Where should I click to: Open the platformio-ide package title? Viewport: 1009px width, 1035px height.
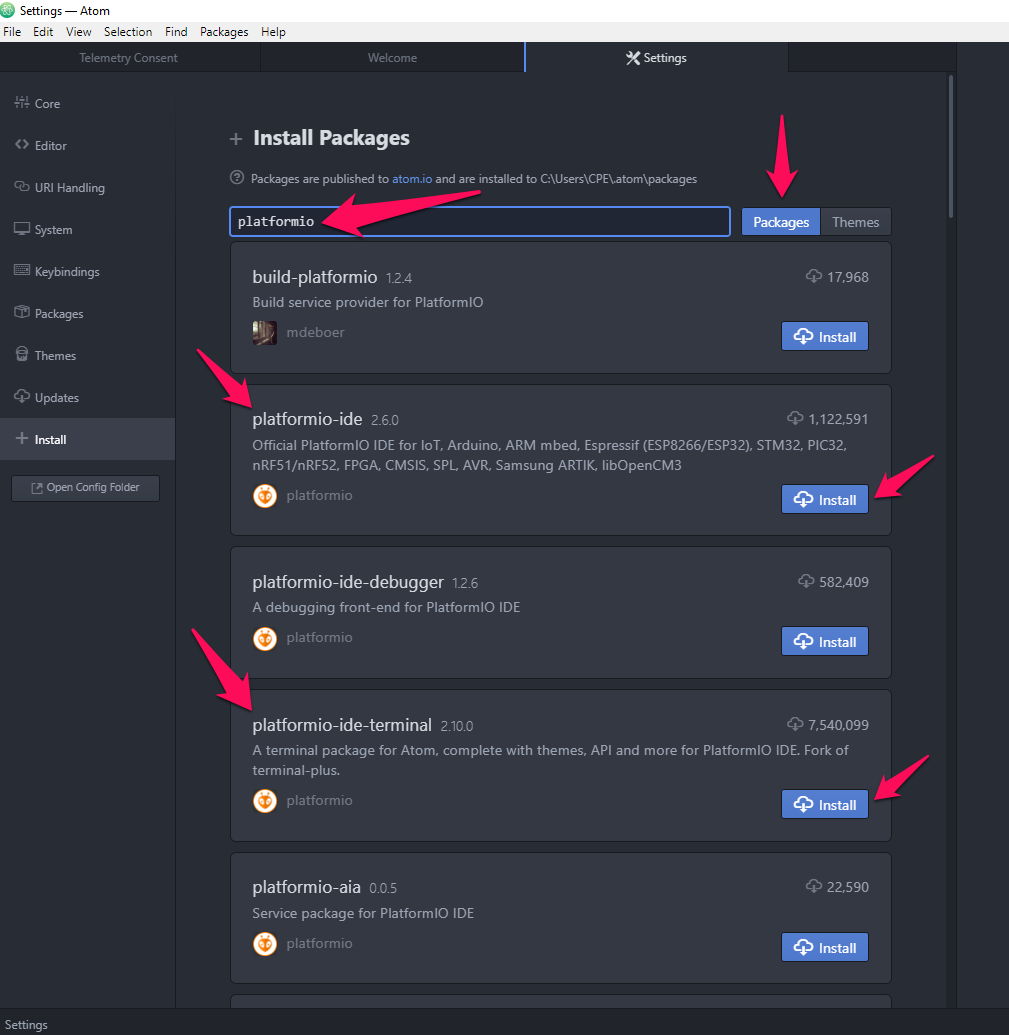(308, 418)
